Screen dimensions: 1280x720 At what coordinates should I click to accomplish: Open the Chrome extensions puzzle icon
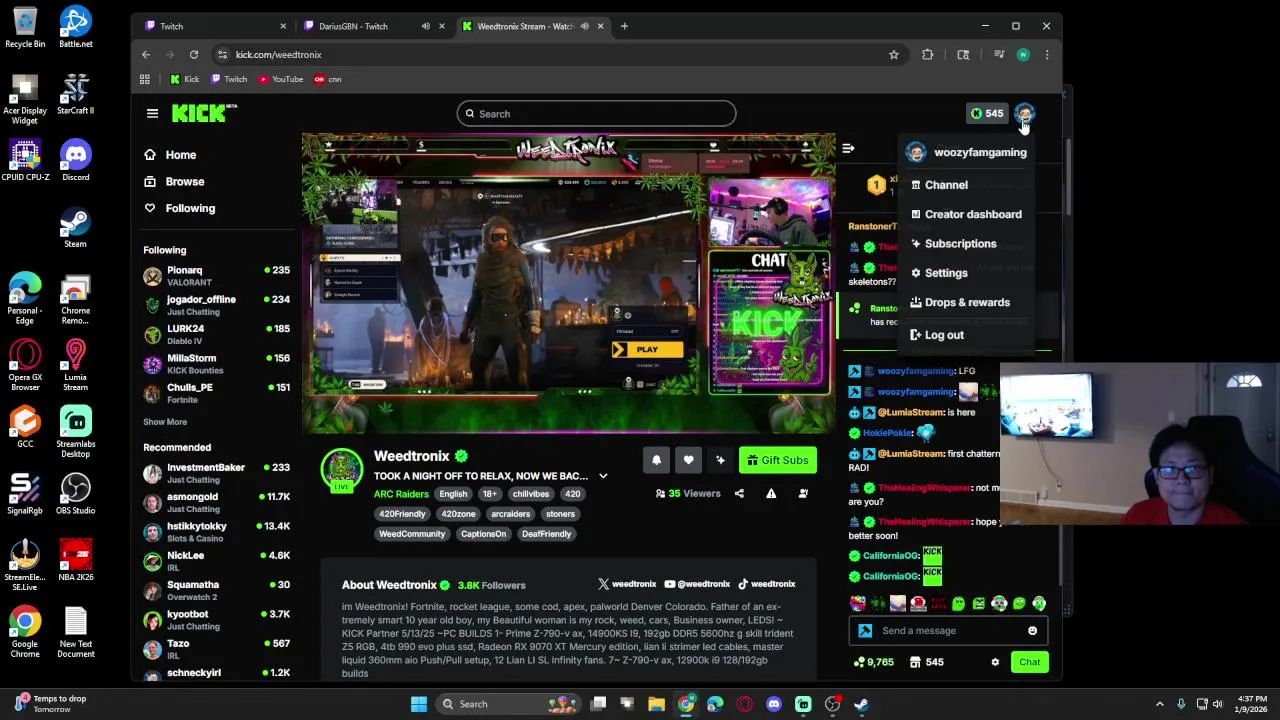(928, 55)
